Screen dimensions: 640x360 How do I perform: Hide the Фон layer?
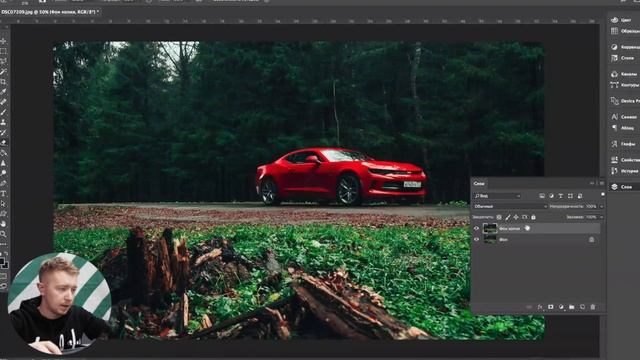tap(476, 240)
